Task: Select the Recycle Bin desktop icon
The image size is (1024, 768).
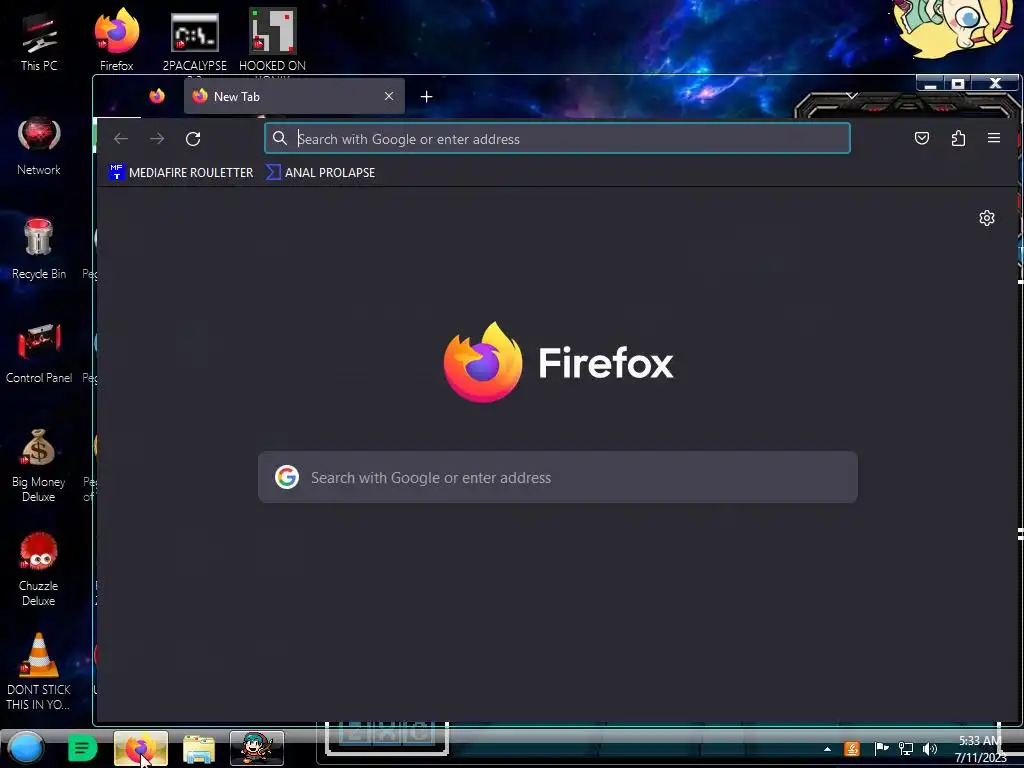Action: [39, 249]
